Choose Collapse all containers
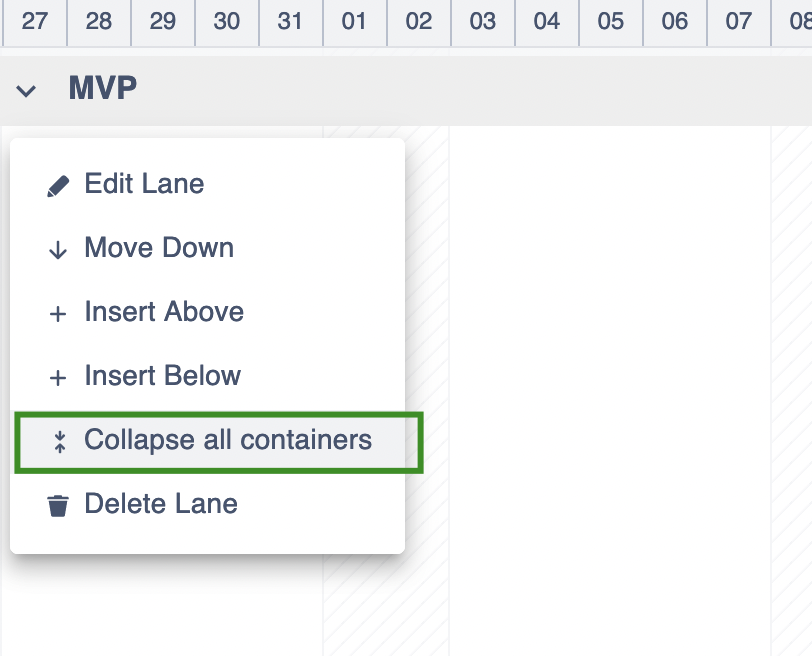Viewport: 812px width, 656px height. tap(228, 440)
